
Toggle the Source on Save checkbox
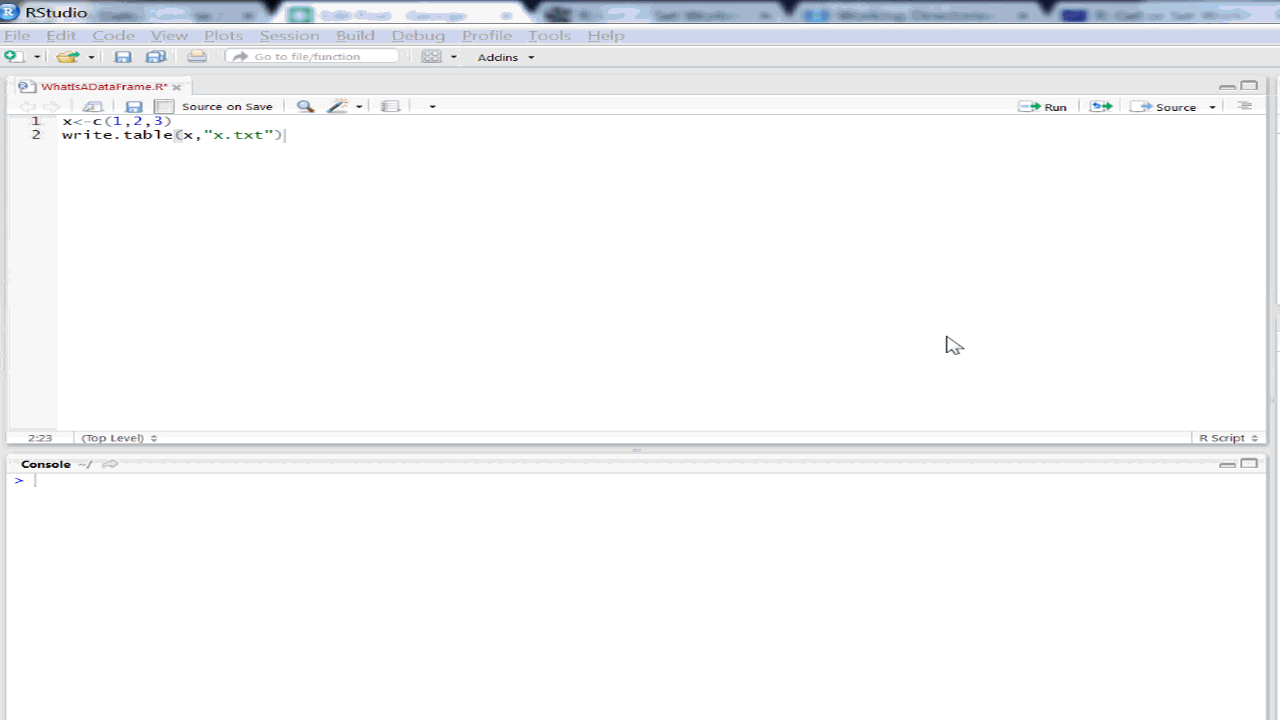(x=165, y=107)
